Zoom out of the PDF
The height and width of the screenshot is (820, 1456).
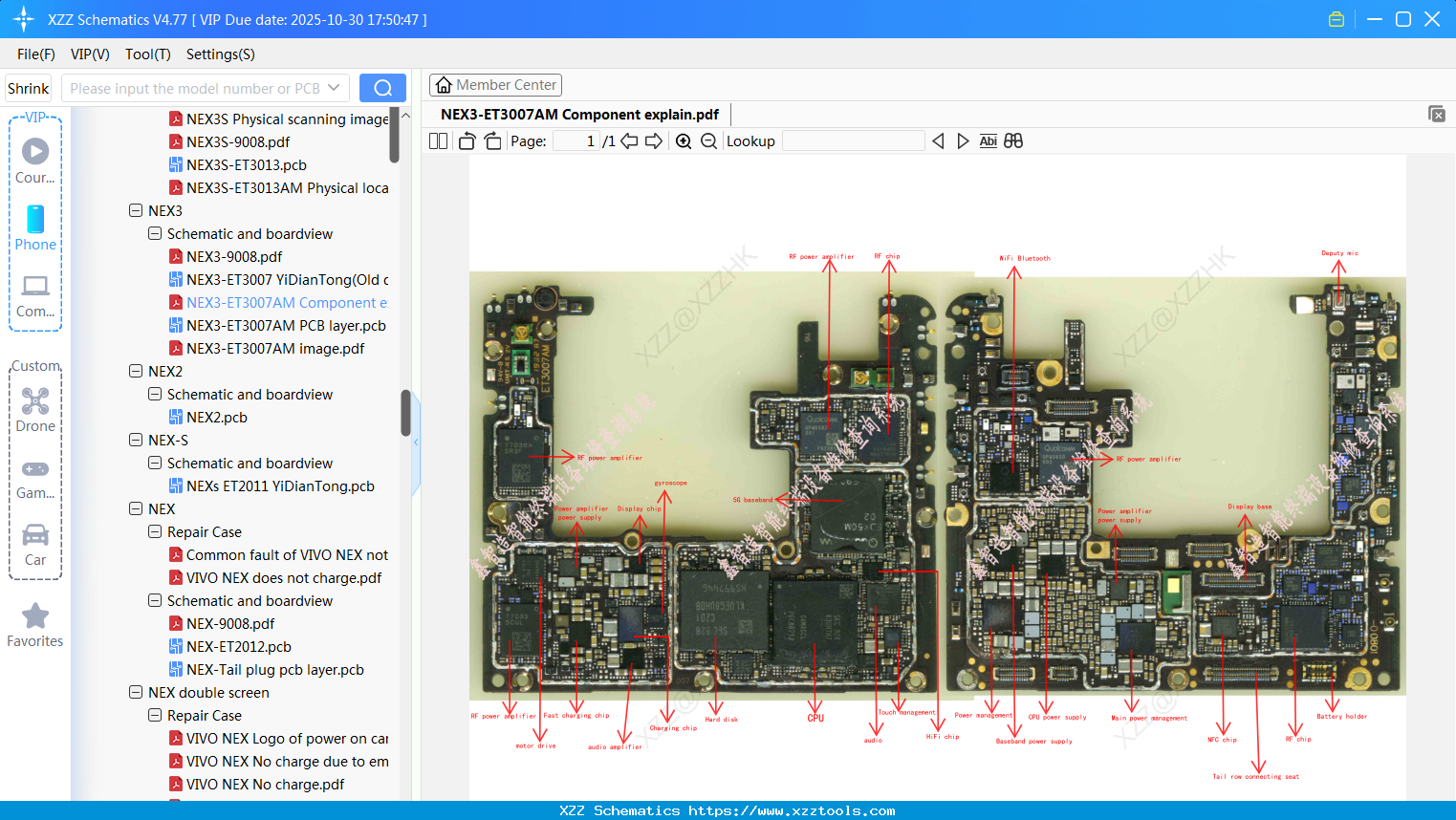pyautogui.click(x=708, y=141)
